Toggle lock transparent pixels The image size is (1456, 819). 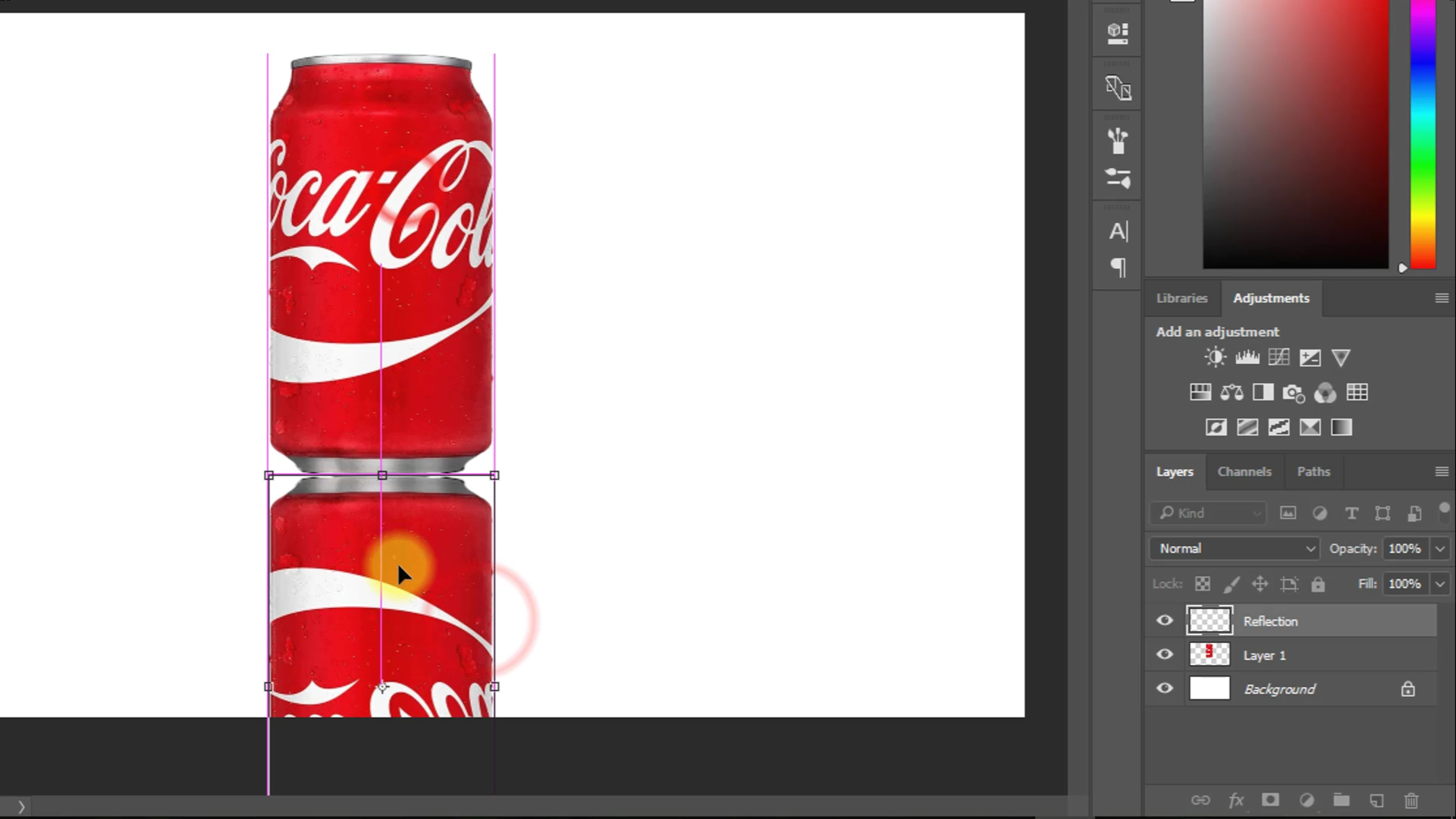[x=1203, y=584]
